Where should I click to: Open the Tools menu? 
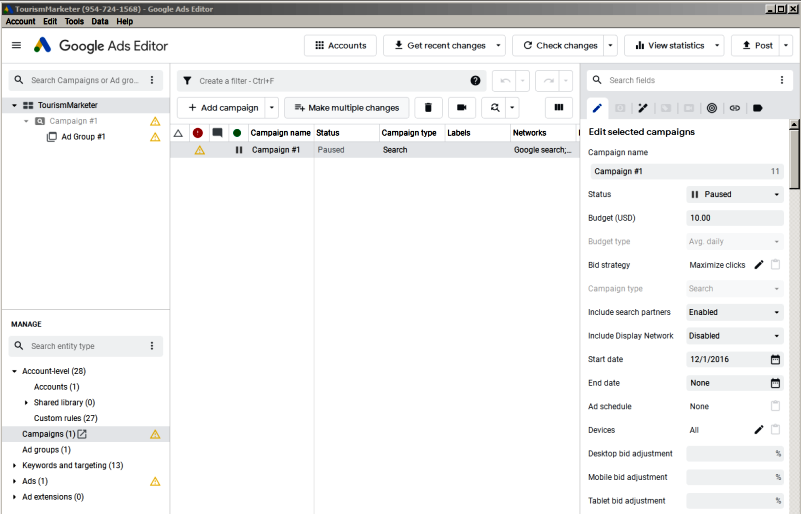(x=74, y=21)
